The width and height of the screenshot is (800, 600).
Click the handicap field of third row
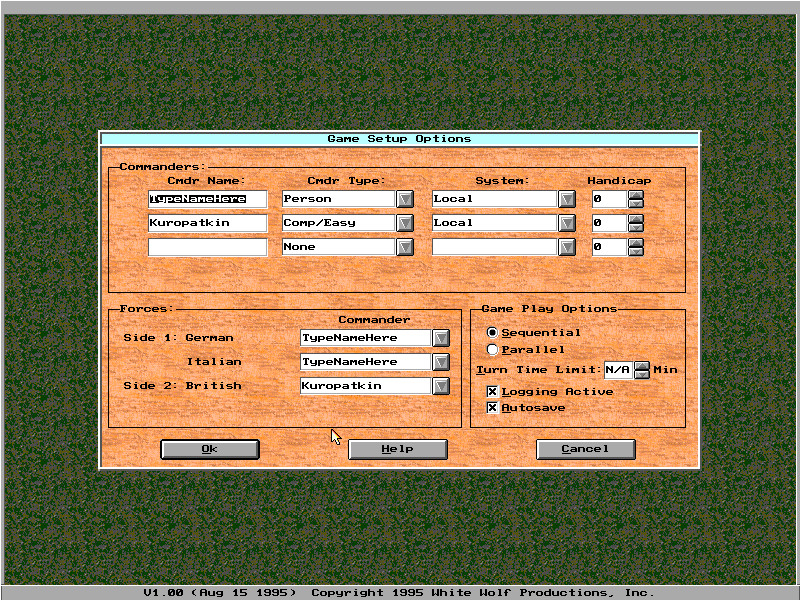click(609, 247)
